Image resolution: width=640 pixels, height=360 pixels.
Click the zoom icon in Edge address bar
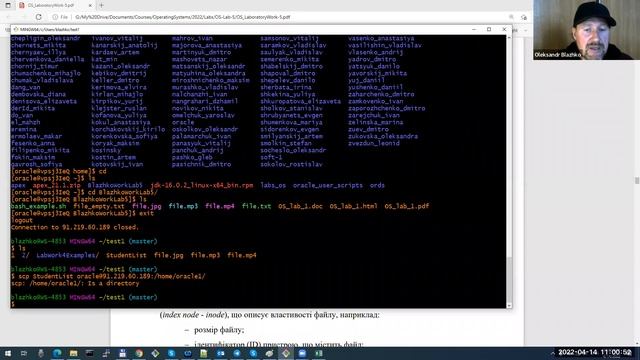(511, 17)
